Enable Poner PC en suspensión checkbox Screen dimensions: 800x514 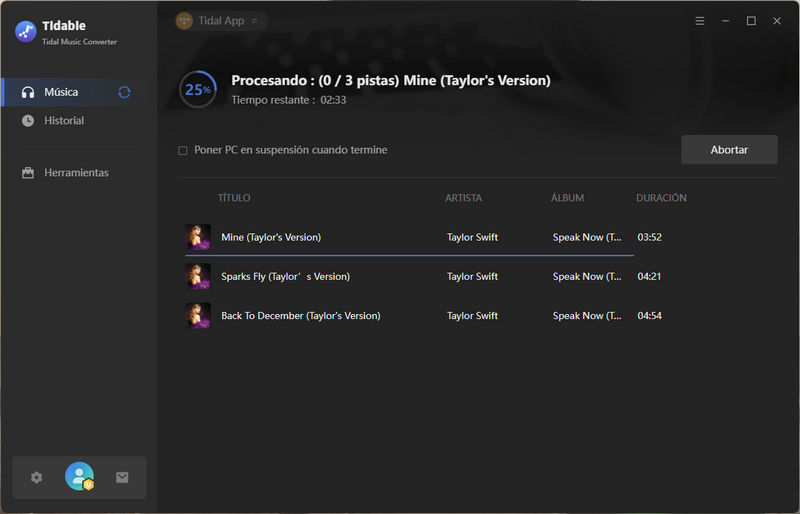tap(183, 150)
